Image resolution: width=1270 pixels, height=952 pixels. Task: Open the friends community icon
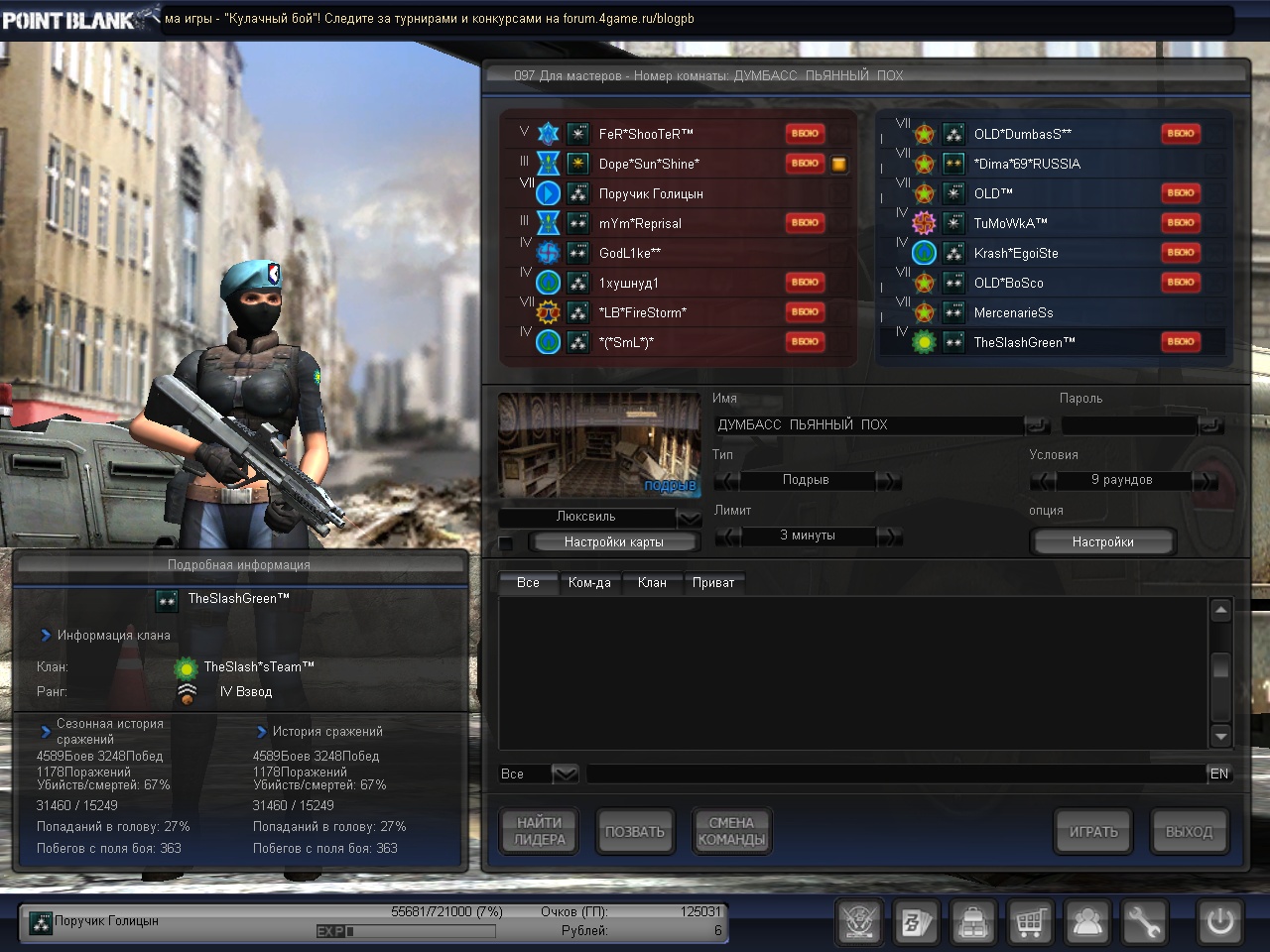pyautogui.click(x=1087, y=922)
